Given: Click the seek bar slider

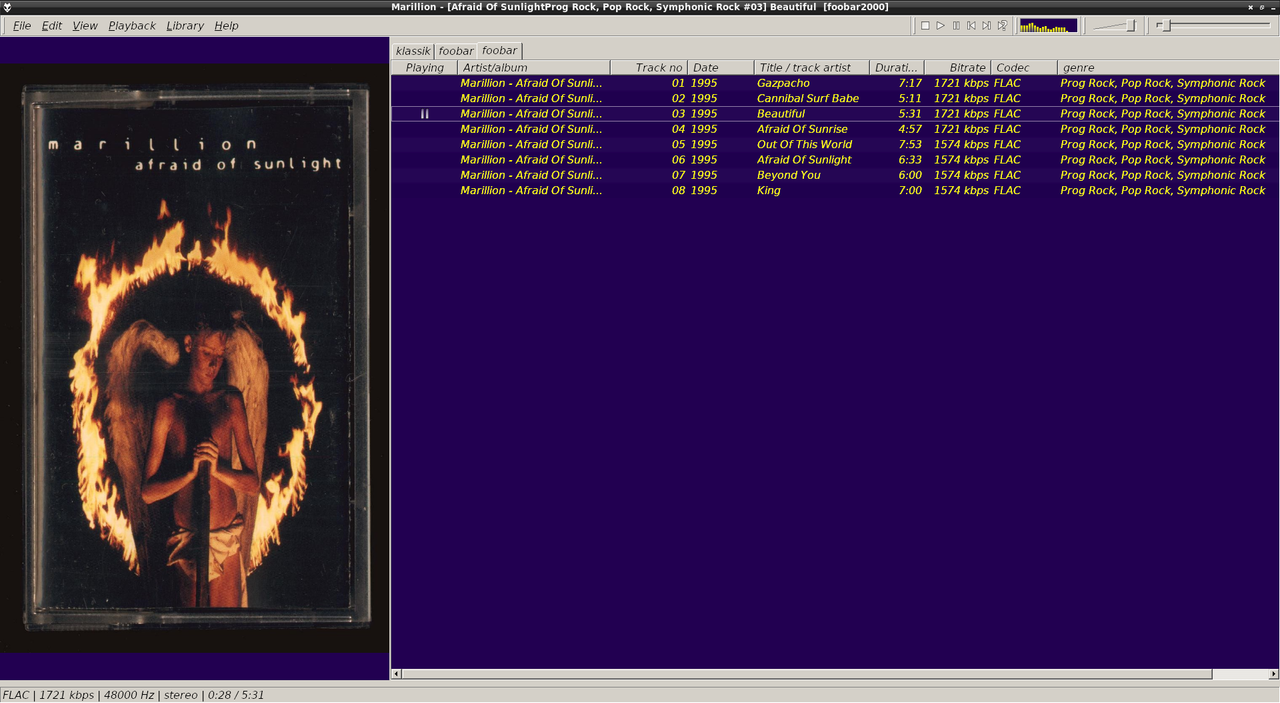Looking at the screenshot, I should 1214,26.
